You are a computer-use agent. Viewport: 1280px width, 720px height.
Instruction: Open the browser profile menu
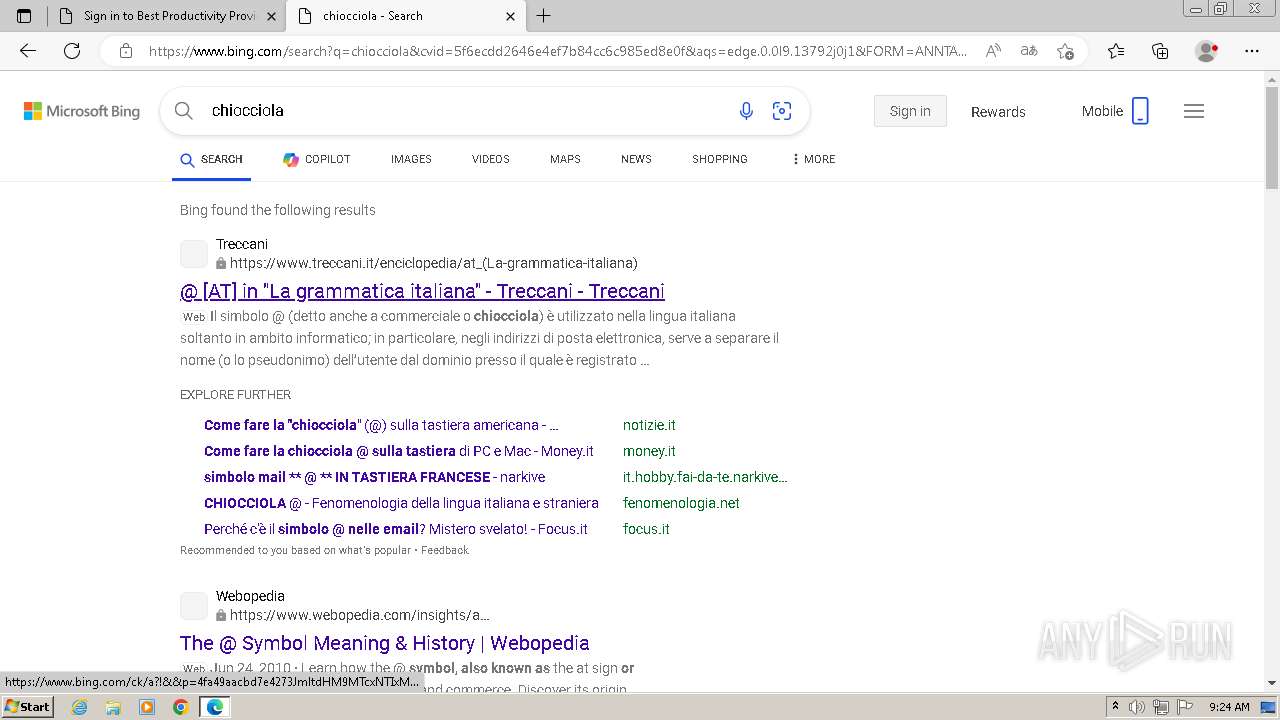click(1207, 51)
